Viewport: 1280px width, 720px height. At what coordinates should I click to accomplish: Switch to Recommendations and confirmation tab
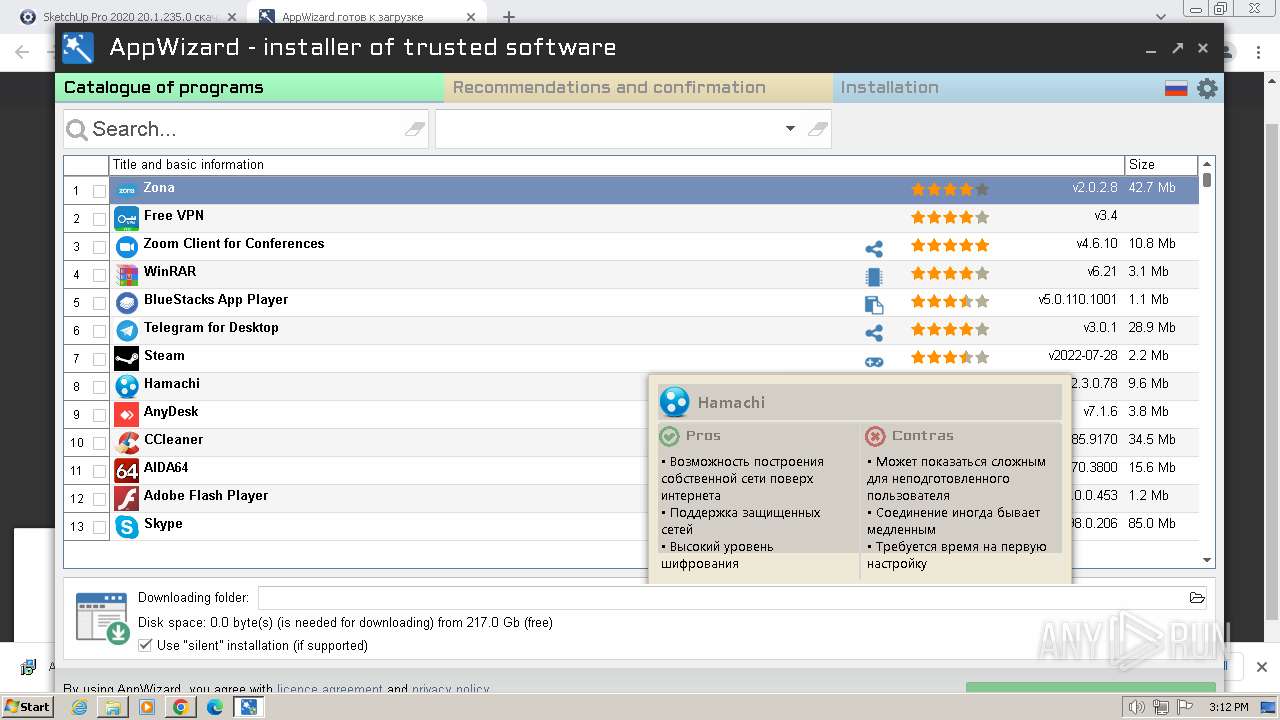(x=638, y=88)
